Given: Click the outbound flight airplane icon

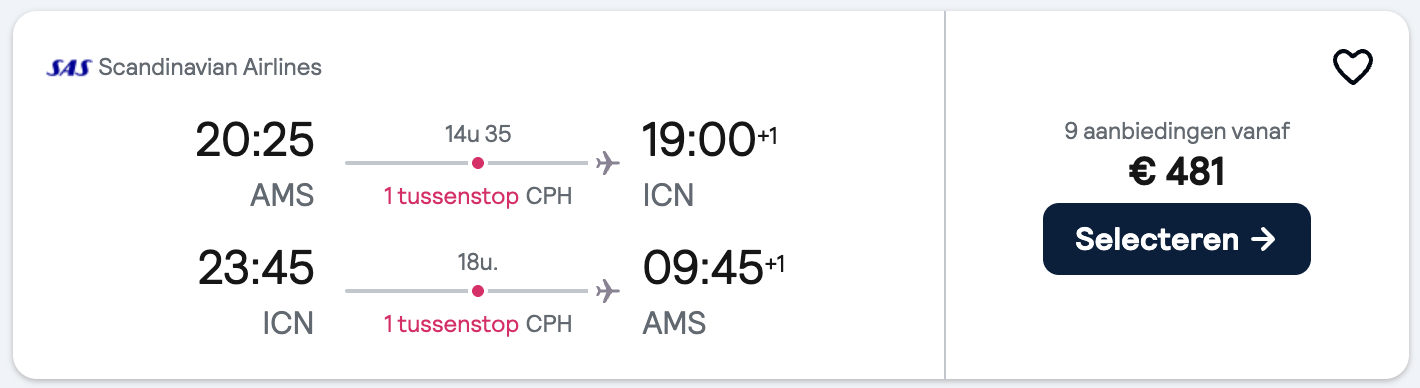Looking at the screenshot, I should pos(607,162).
